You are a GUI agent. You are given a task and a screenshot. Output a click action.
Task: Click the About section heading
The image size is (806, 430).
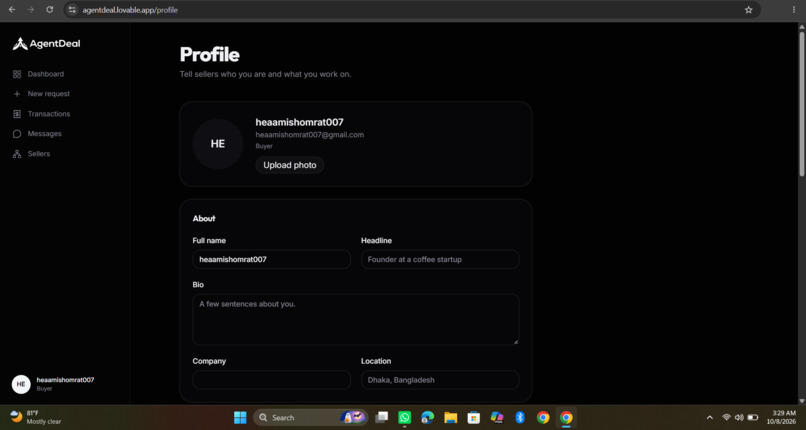(204, 219)
